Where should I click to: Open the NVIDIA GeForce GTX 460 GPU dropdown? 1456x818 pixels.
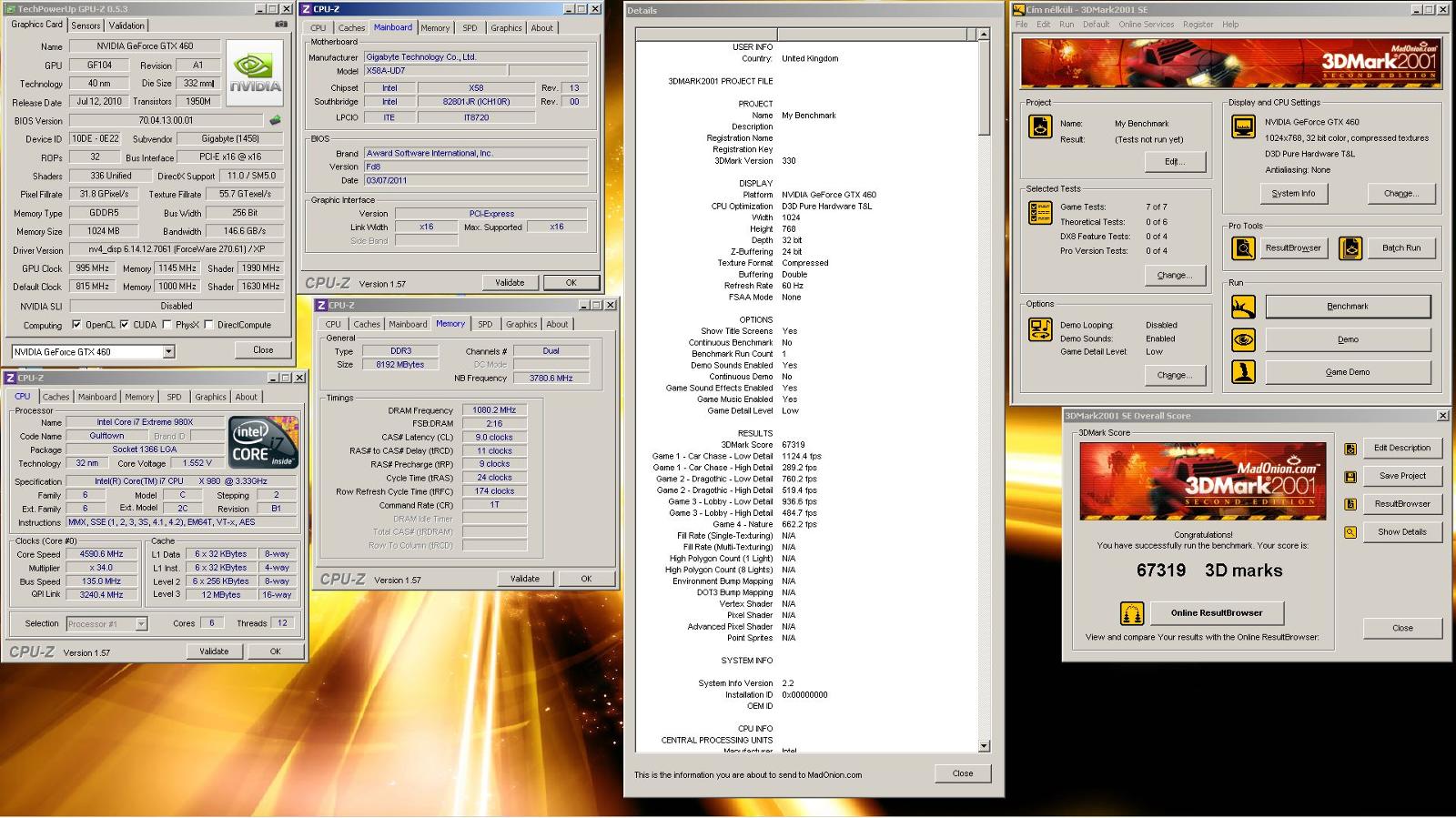click(168, 352)
